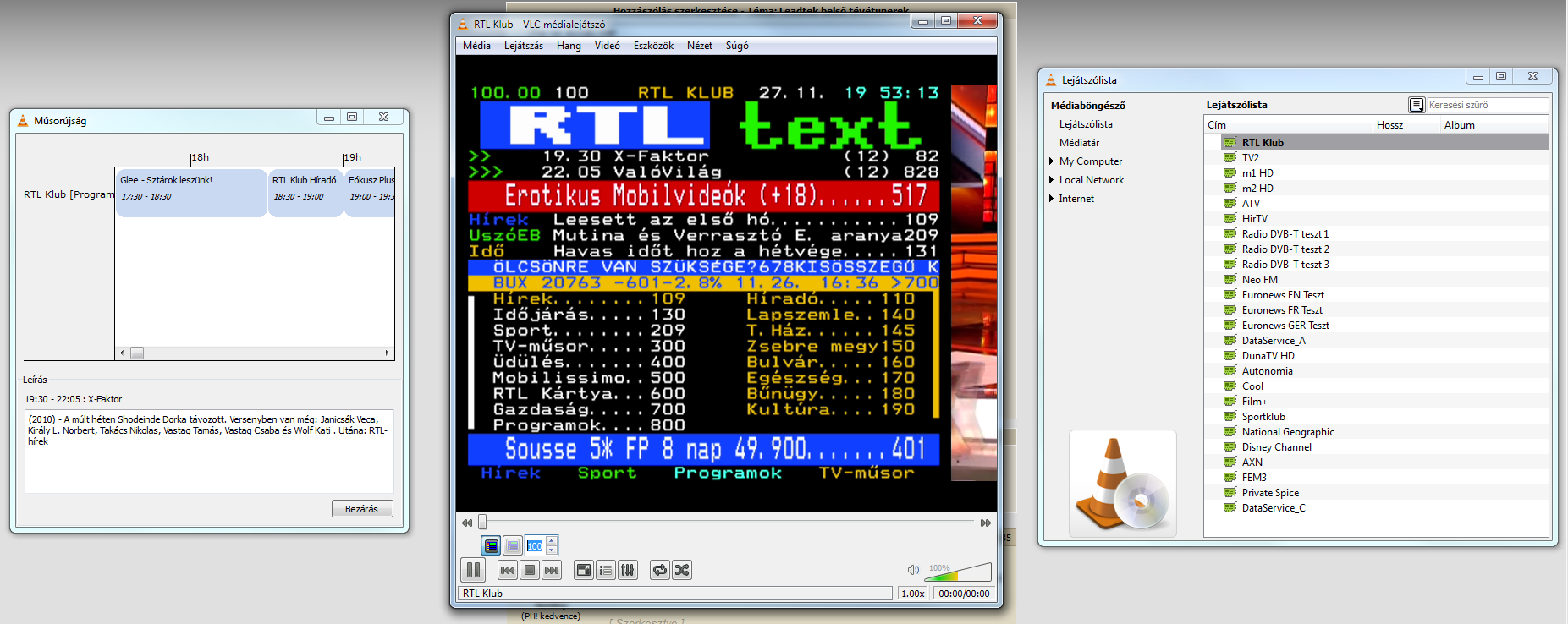
Task: Open the Súgó menu
Action: (737, 46)
